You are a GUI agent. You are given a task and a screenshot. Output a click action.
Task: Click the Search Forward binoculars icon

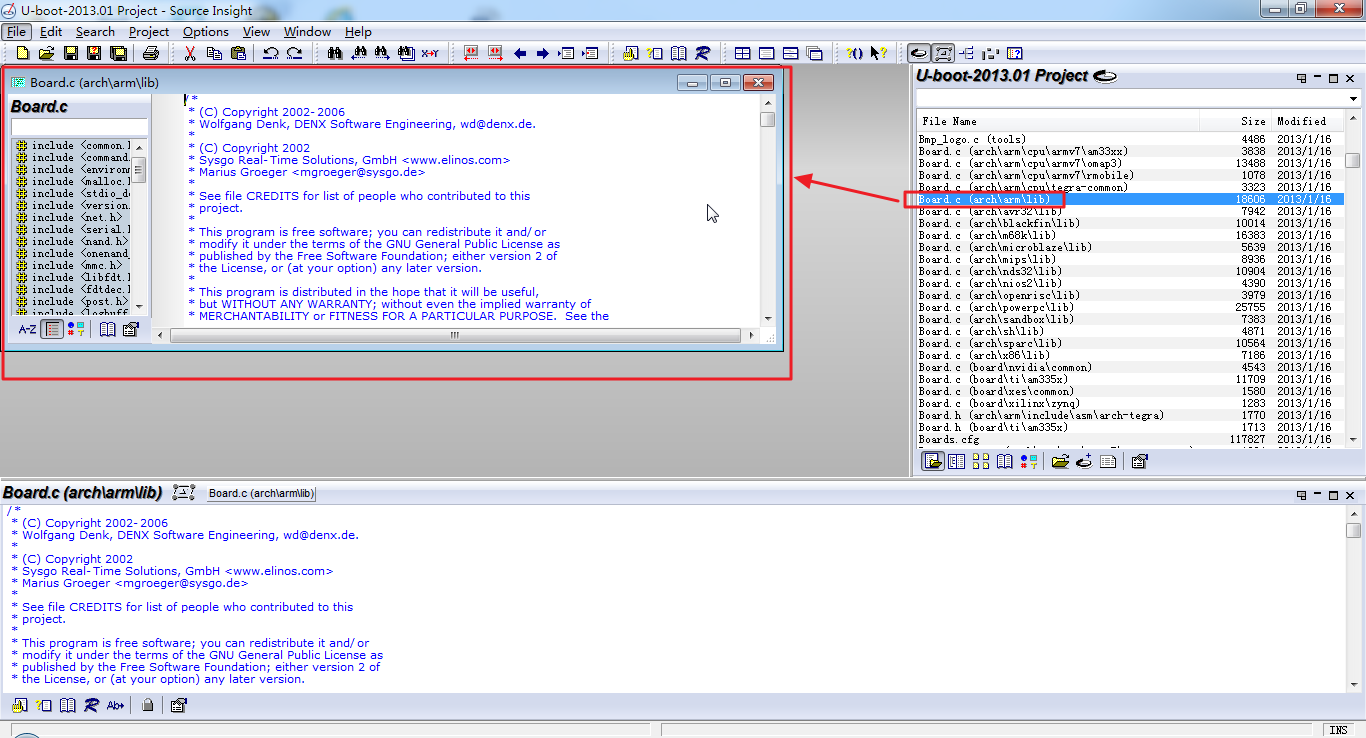tap(382, 53)
